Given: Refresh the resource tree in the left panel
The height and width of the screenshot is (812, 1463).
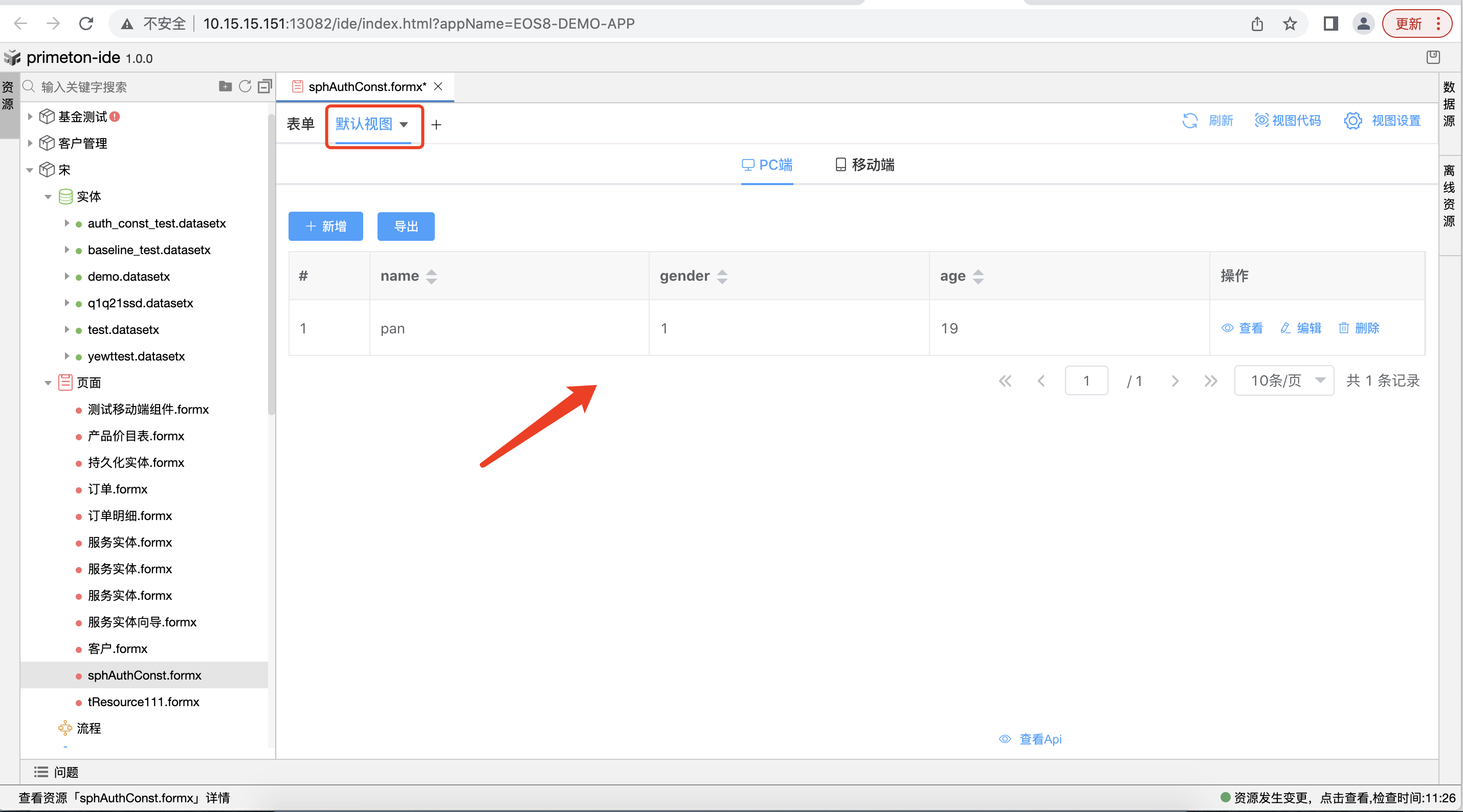Looking at the screenshot, I should coord(245,86).
